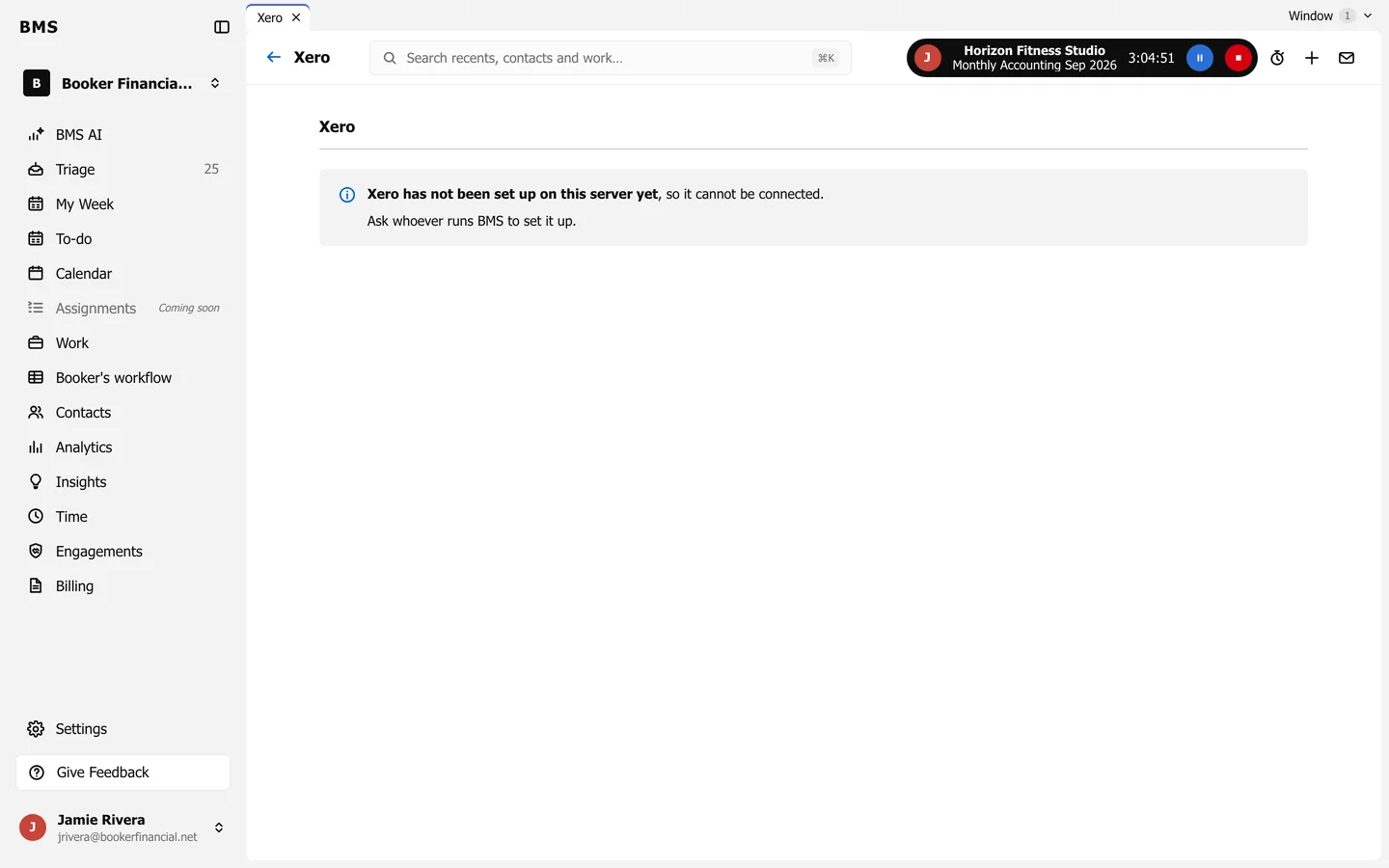Click Jamie Rivera's profile avatar
Image resolution: width=1389 pixels, height=868 pixels.
[33, 827]
